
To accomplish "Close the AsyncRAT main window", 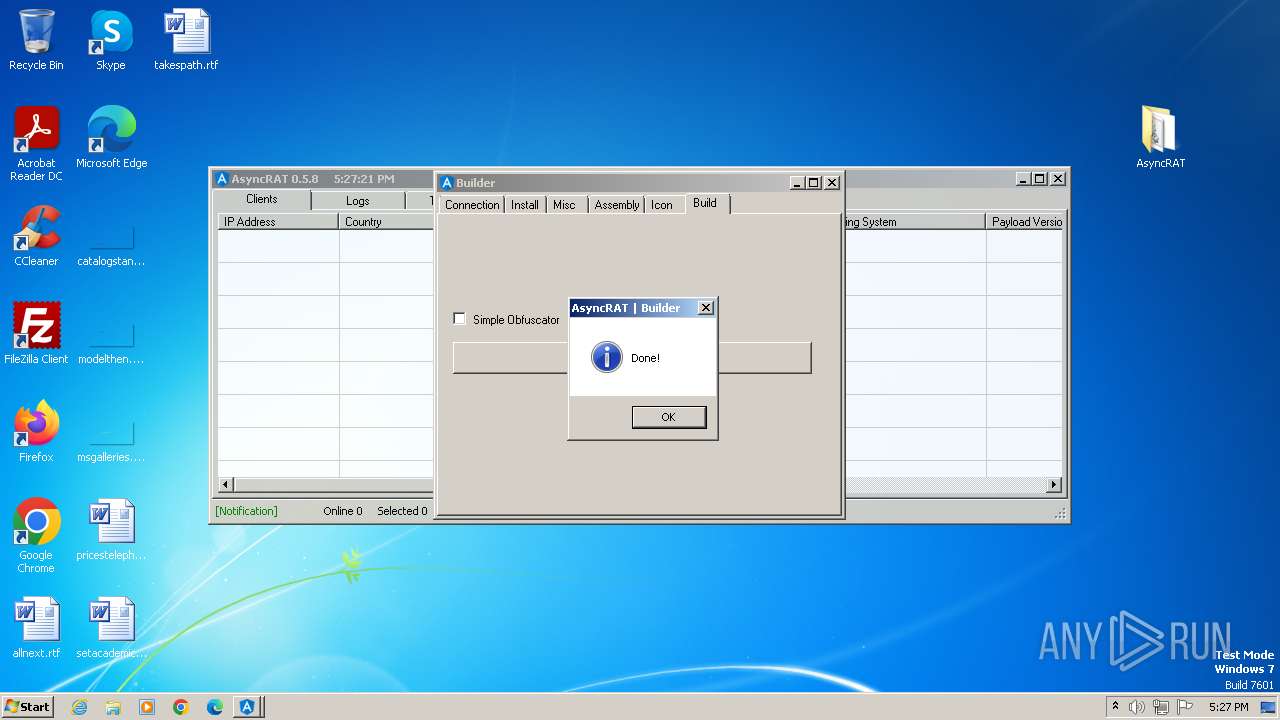I will 1058,179.
